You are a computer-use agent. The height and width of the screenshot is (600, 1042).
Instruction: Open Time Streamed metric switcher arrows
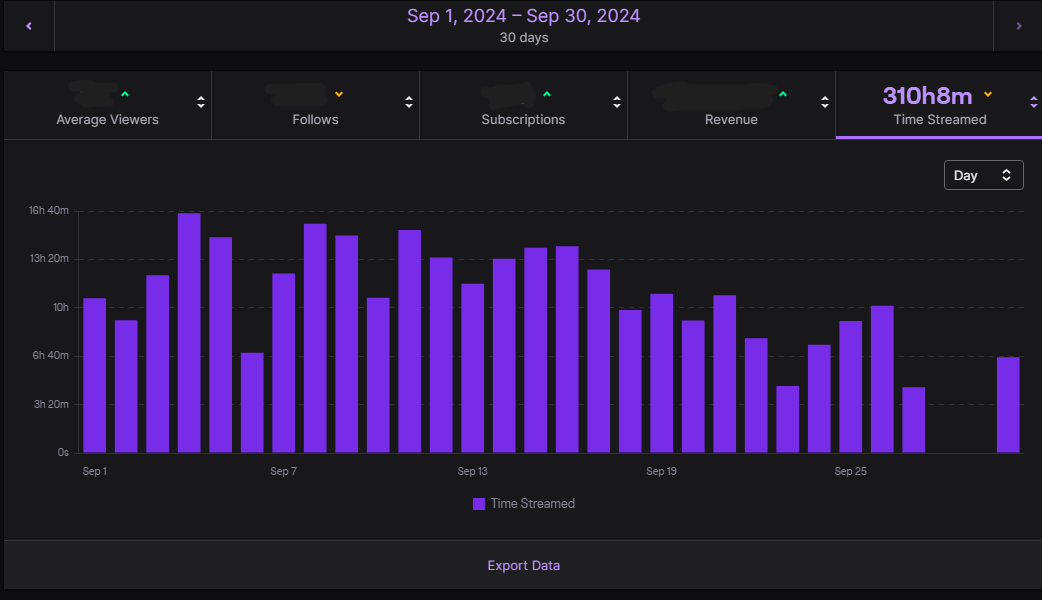(1033, 102)
